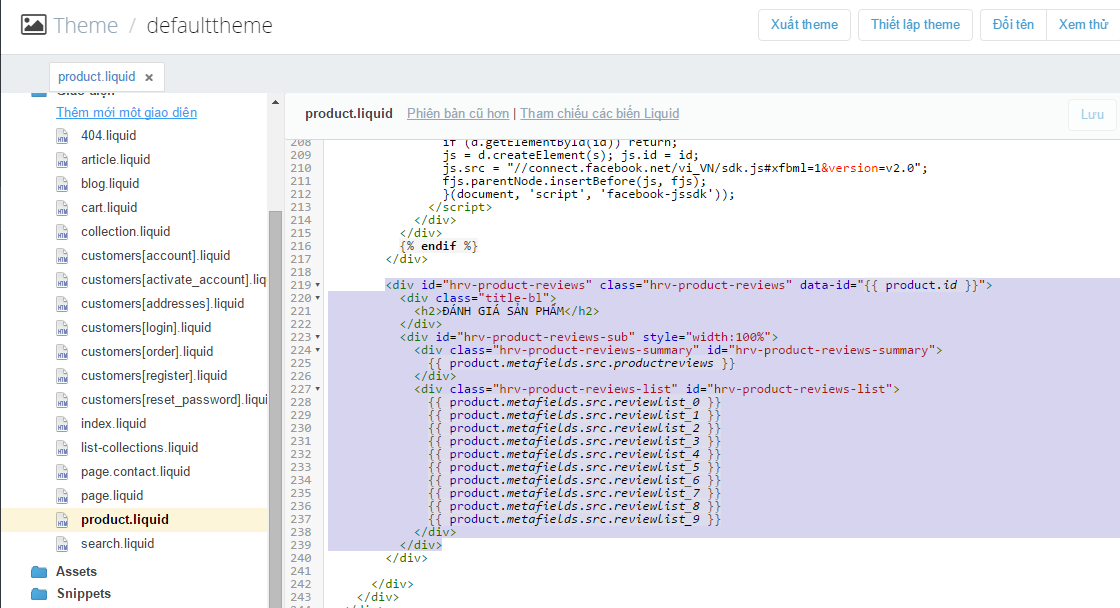Click the page.contact.liquid file icon
Viewport: 1120px width, 608px height.
(63, 472)
